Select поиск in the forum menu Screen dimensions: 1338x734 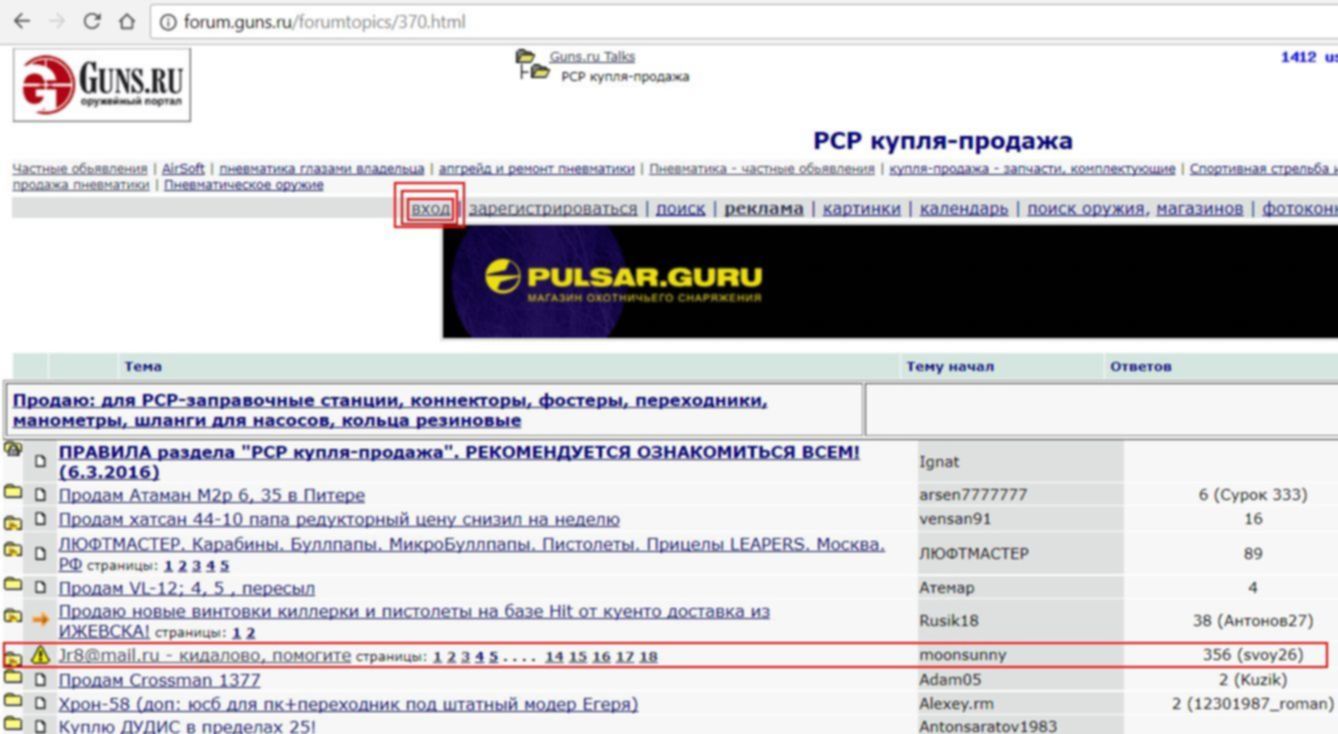pyautogui.click(x=680, y=208)
